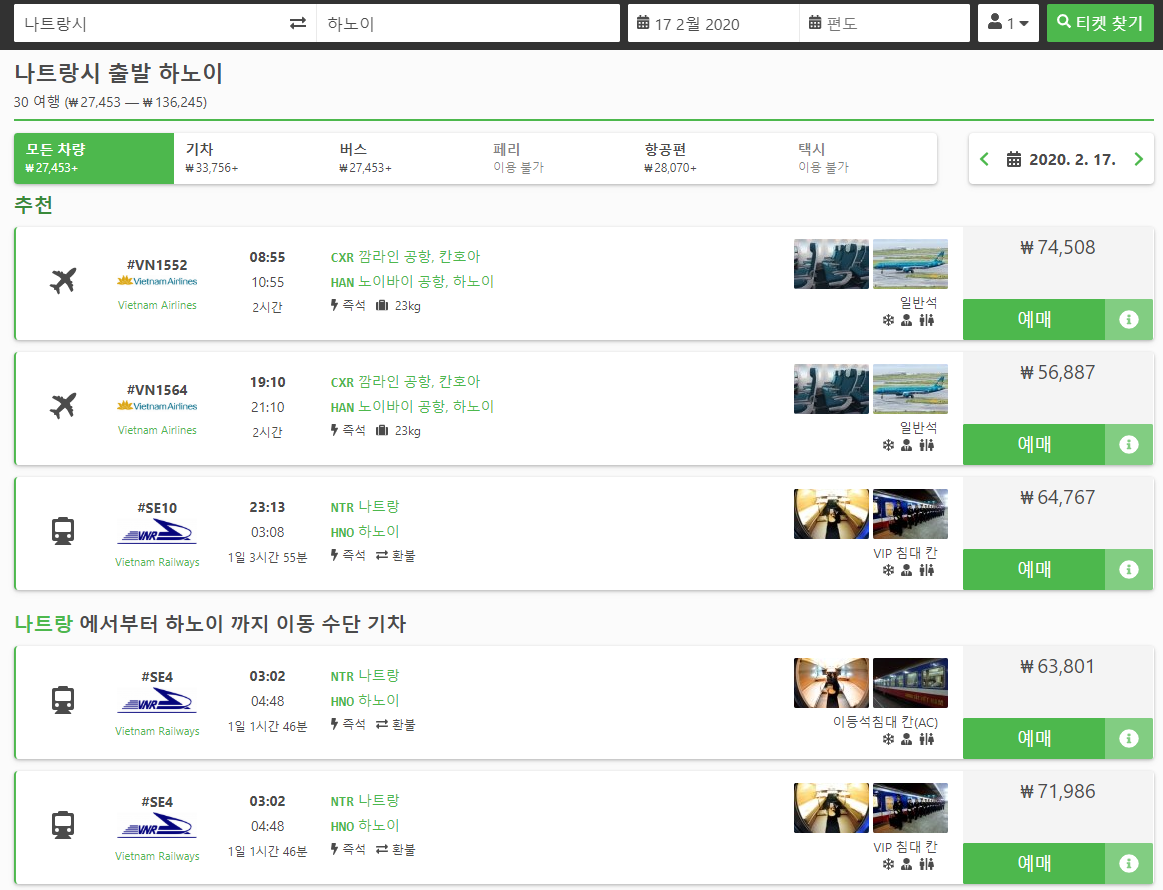Click the 17 2월 2020 departure date field

pos(714,24)
